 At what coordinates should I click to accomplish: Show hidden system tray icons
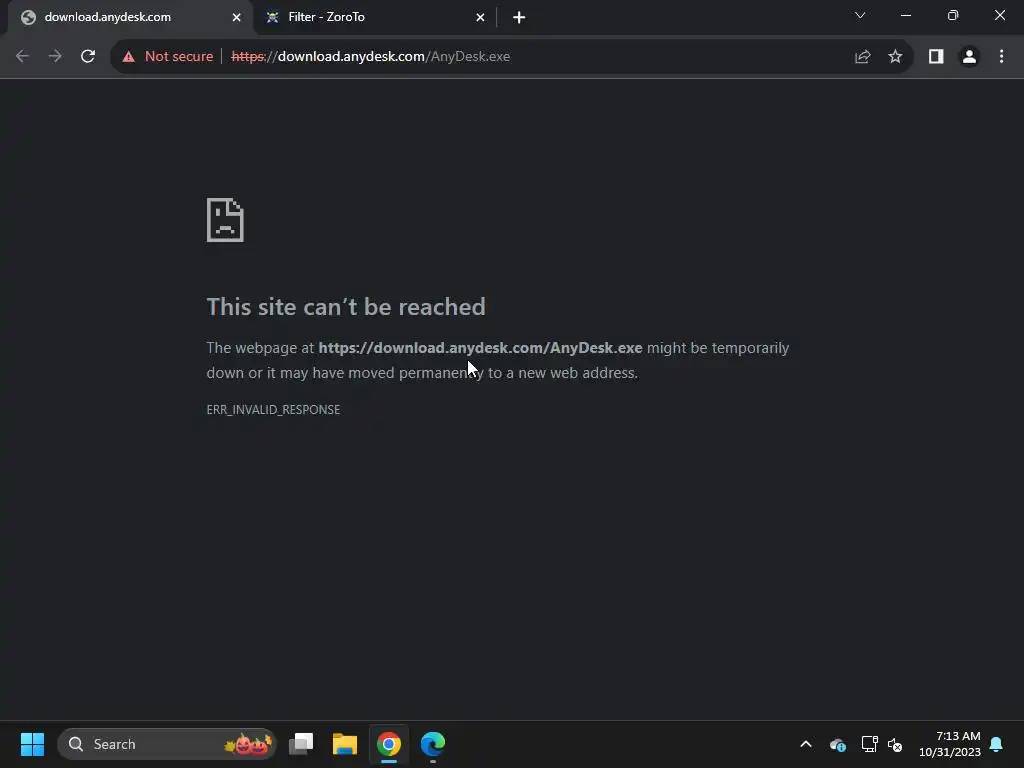coord(806,744)
